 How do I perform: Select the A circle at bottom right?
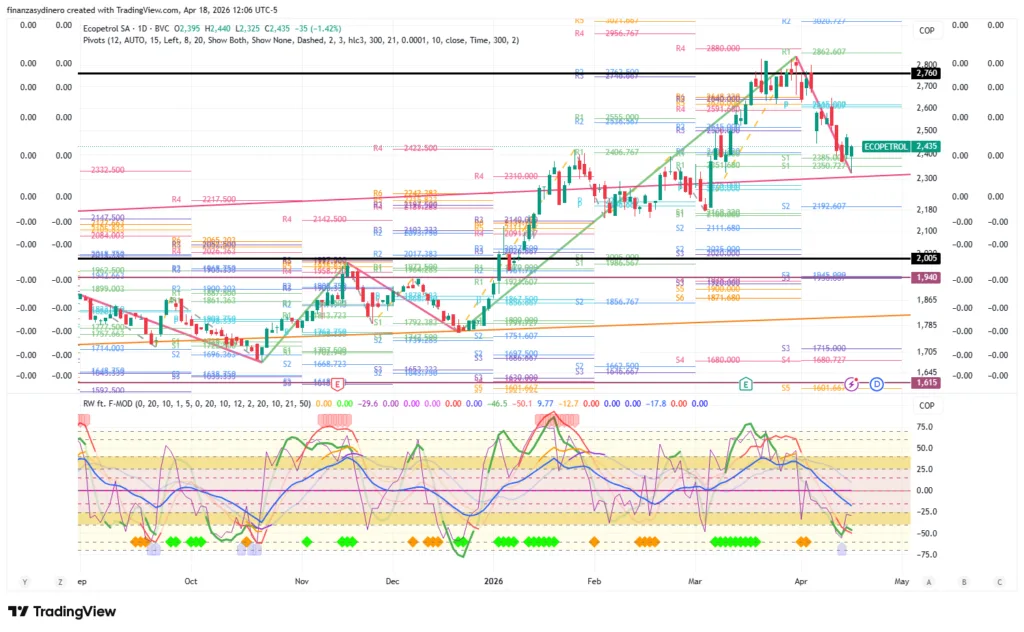pyautogui.click(x=929, y=581)
